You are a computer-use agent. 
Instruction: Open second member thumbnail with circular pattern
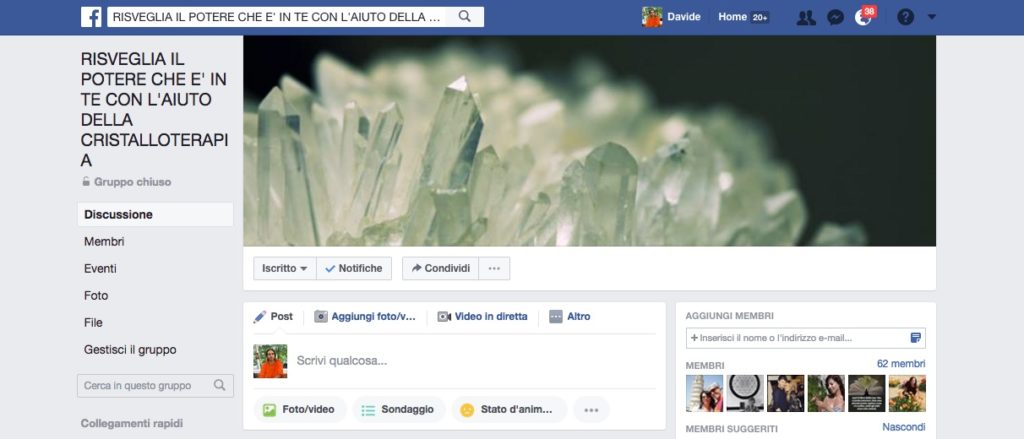point(745,393)
